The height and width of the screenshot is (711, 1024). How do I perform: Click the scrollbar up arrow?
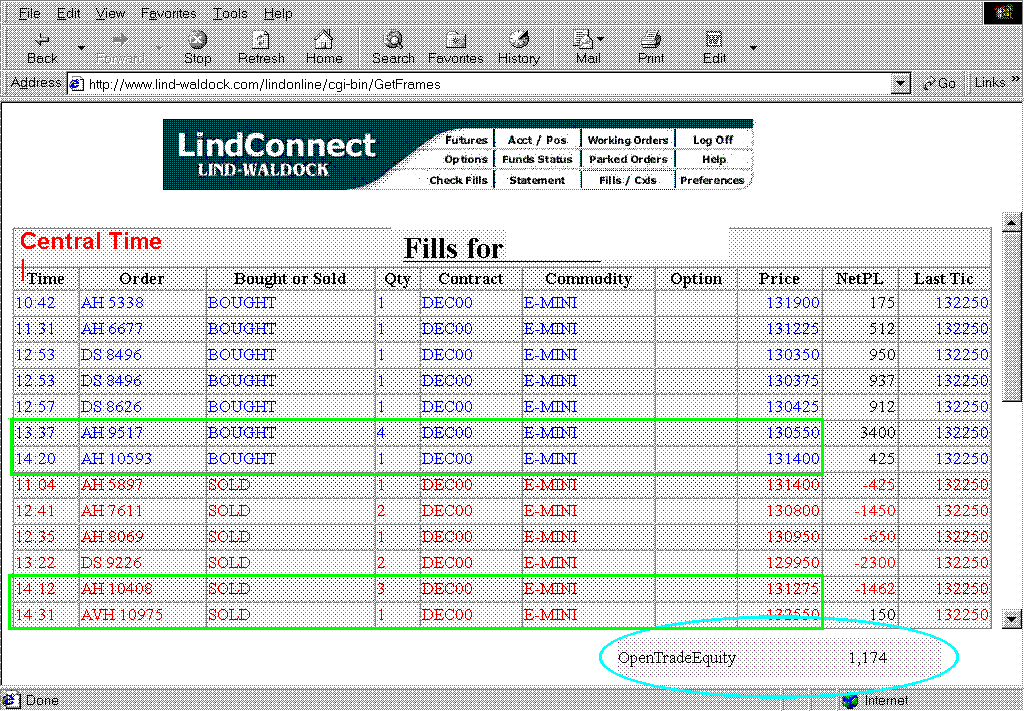point(1011,222)
